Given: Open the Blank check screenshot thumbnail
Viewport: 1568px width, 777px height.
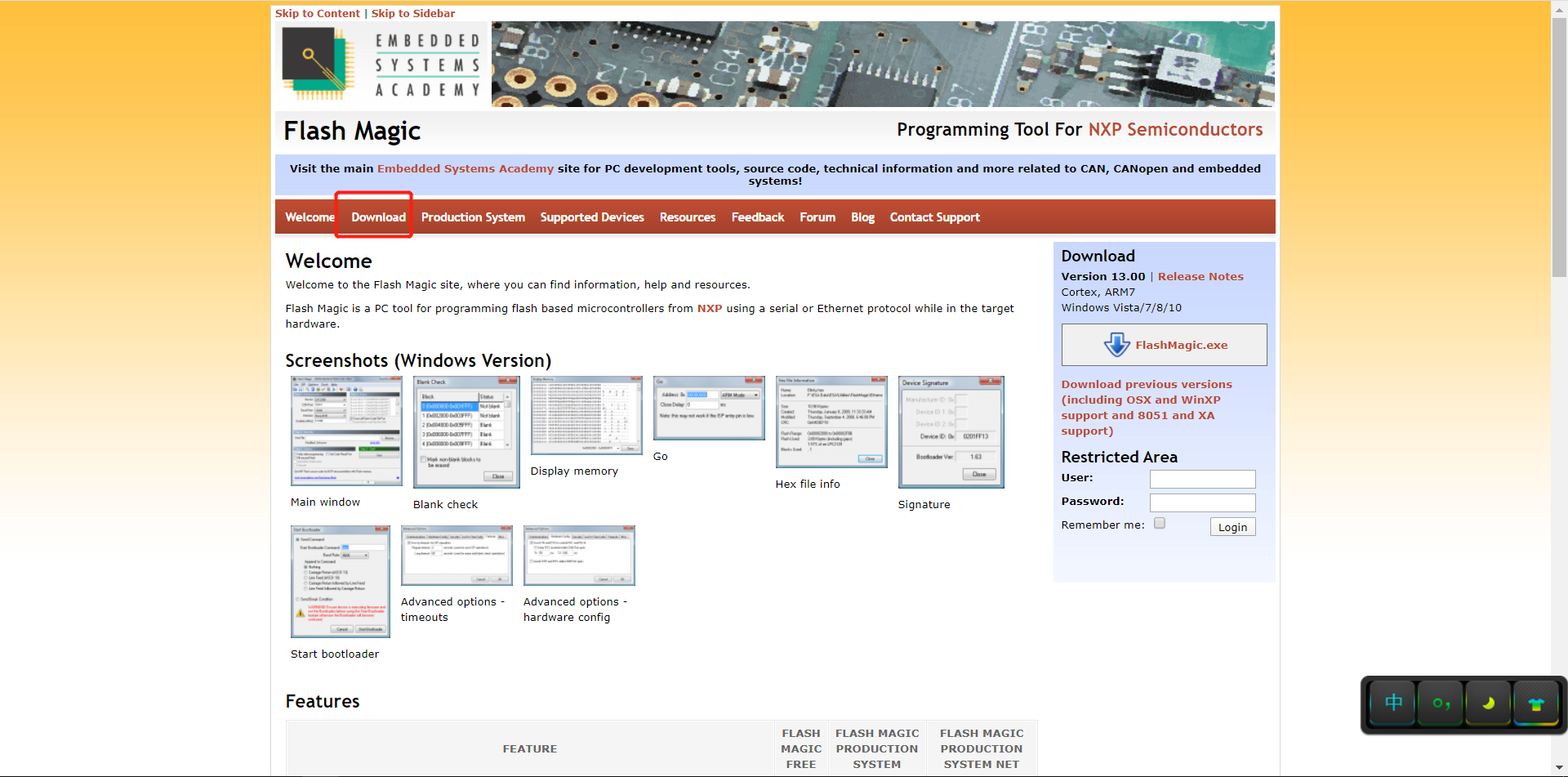Looking at the screenshot, I should pos(466,431).
